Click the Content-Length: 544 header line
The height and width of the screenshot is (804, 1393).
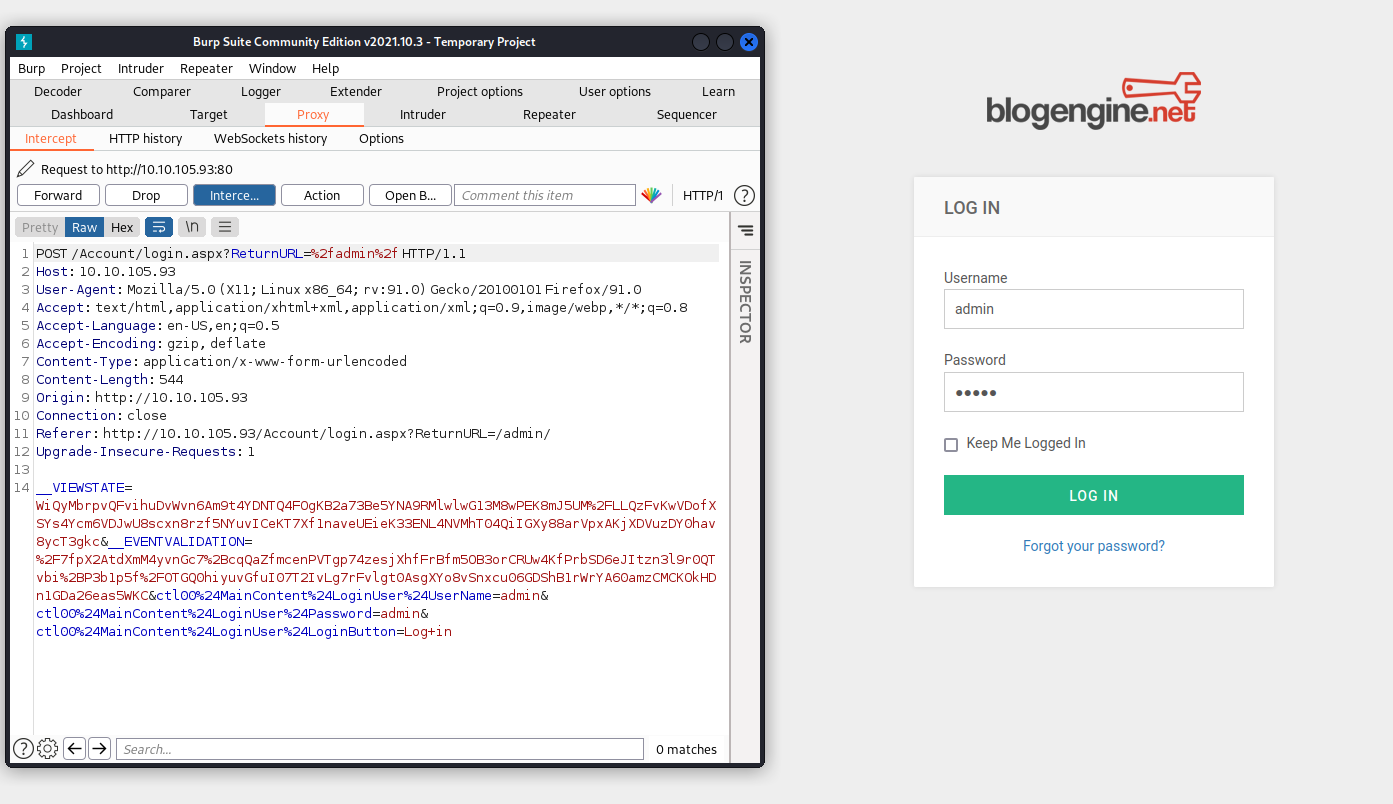pyautogui.click(x=110, y=379)
